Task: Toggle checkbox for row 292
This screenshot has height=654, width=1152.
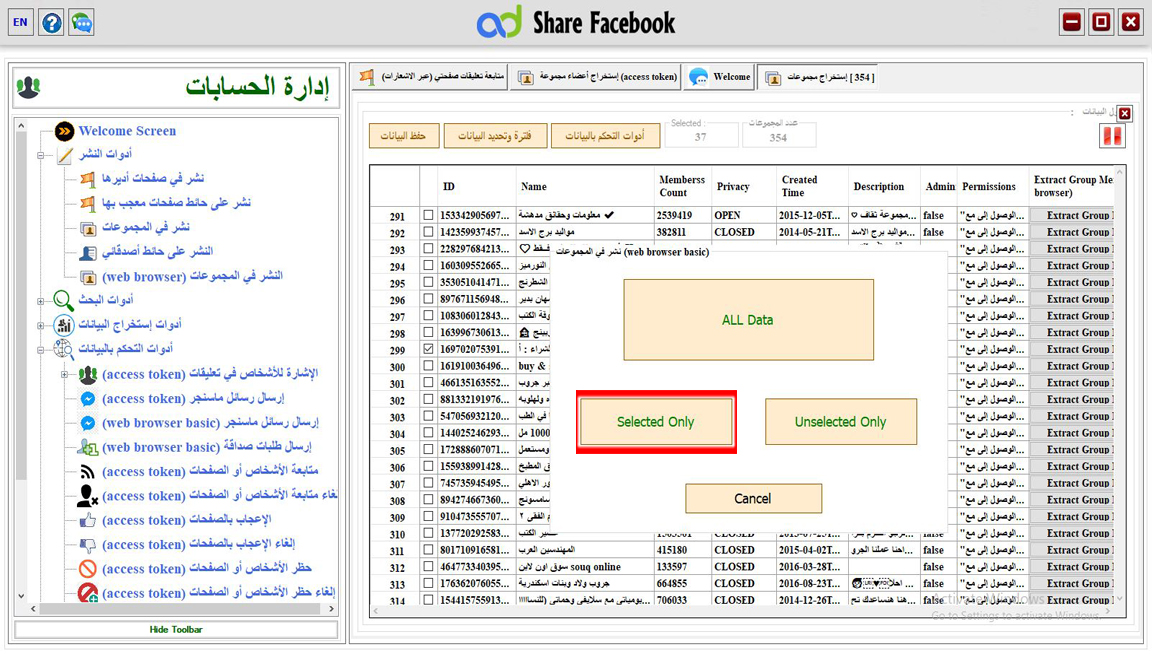Action: pos(428,232)
